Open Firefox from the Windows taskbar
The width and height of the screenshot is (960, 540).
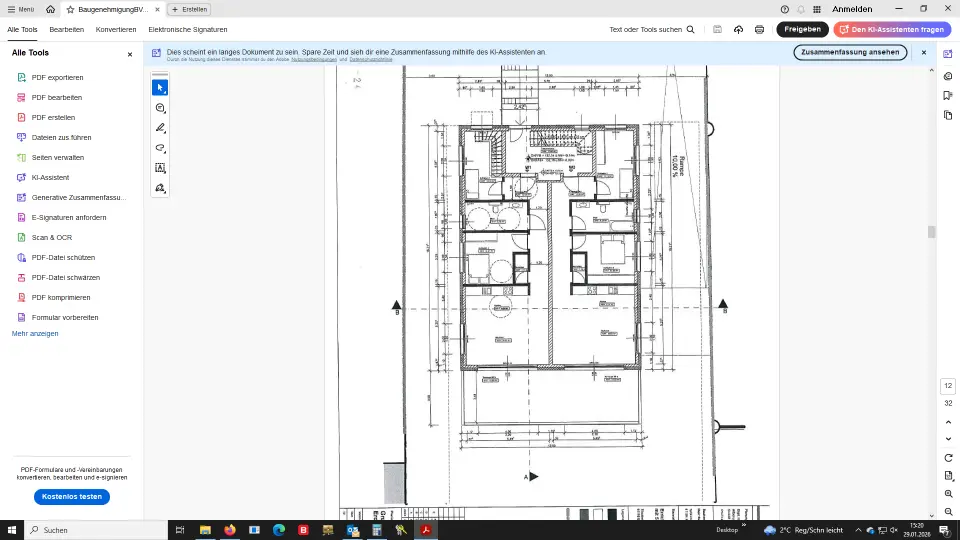pyautogui.click(x=230, y=530)
